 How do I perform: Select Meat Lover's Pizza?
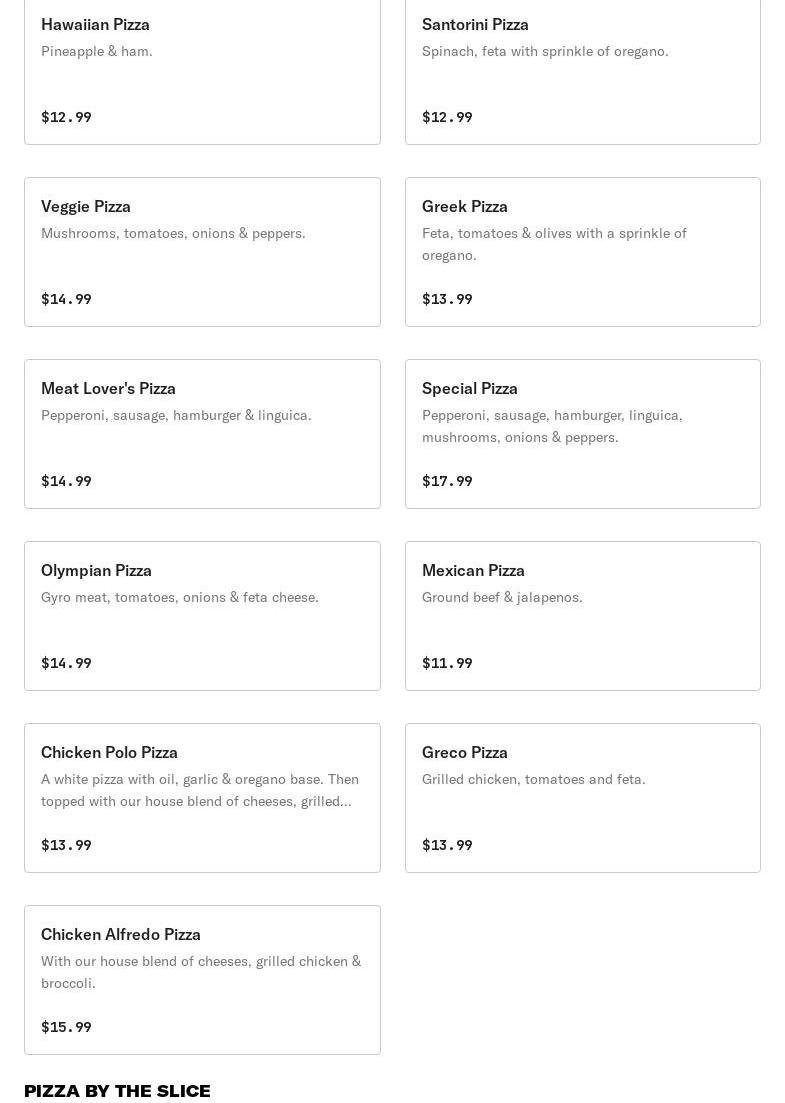(203, 434)
